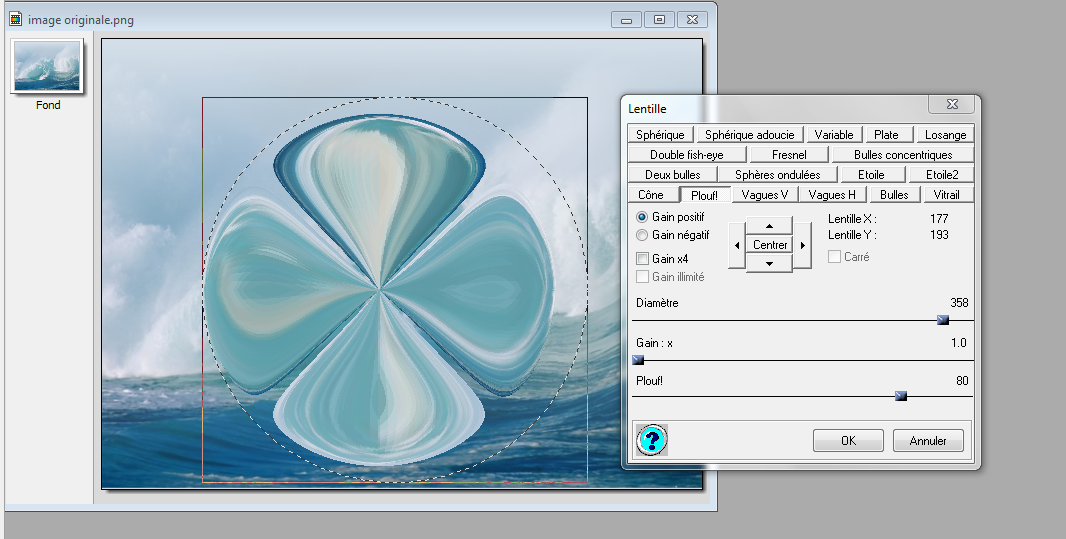Click the Annuler button
The height and width of the screenshot is (539, 1066).
[928, 440]
